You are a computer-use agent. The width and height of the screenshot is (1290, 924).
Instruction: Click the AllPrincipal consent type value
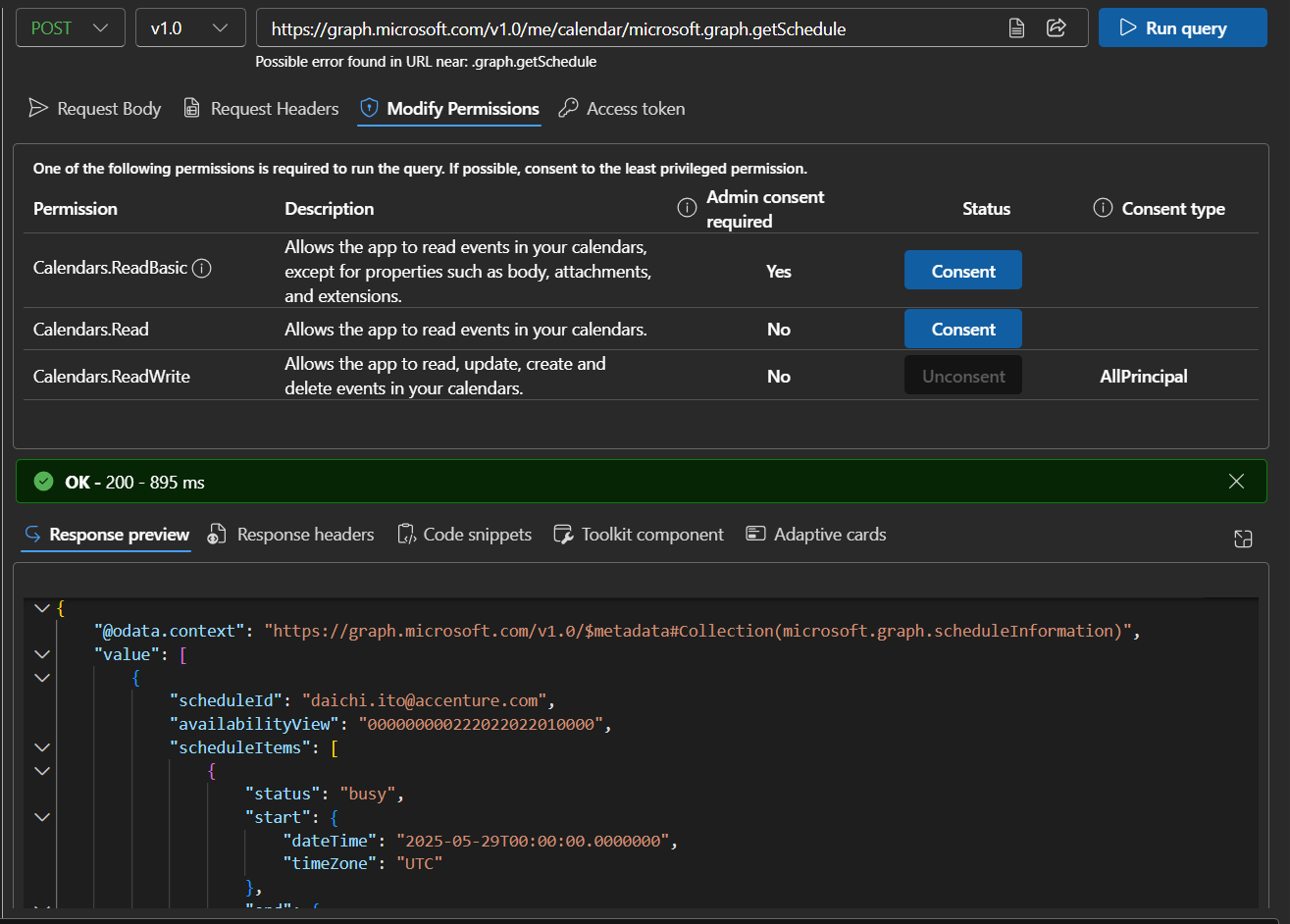coord(1144,377)
